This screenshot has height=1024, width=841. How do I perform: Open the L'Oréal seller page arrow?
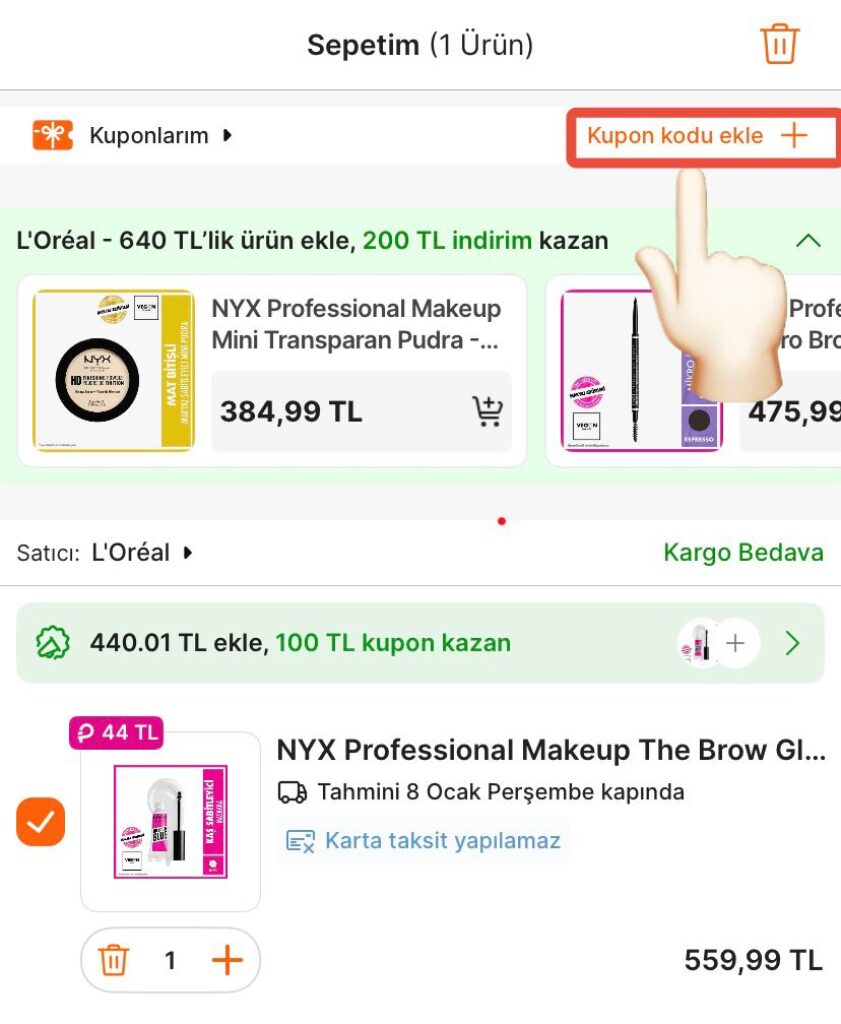[x=187, y=552]
